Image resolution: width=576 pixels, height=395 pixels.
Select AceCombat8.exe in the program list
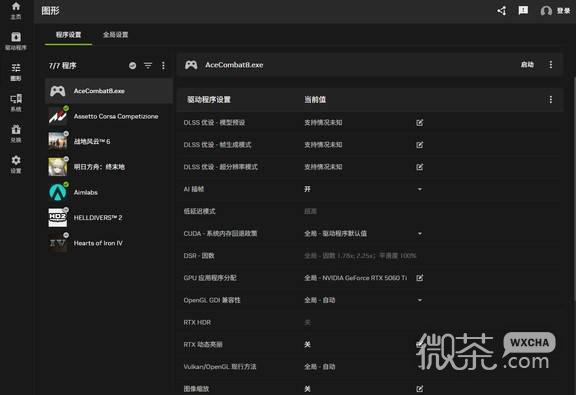[109, 91]
